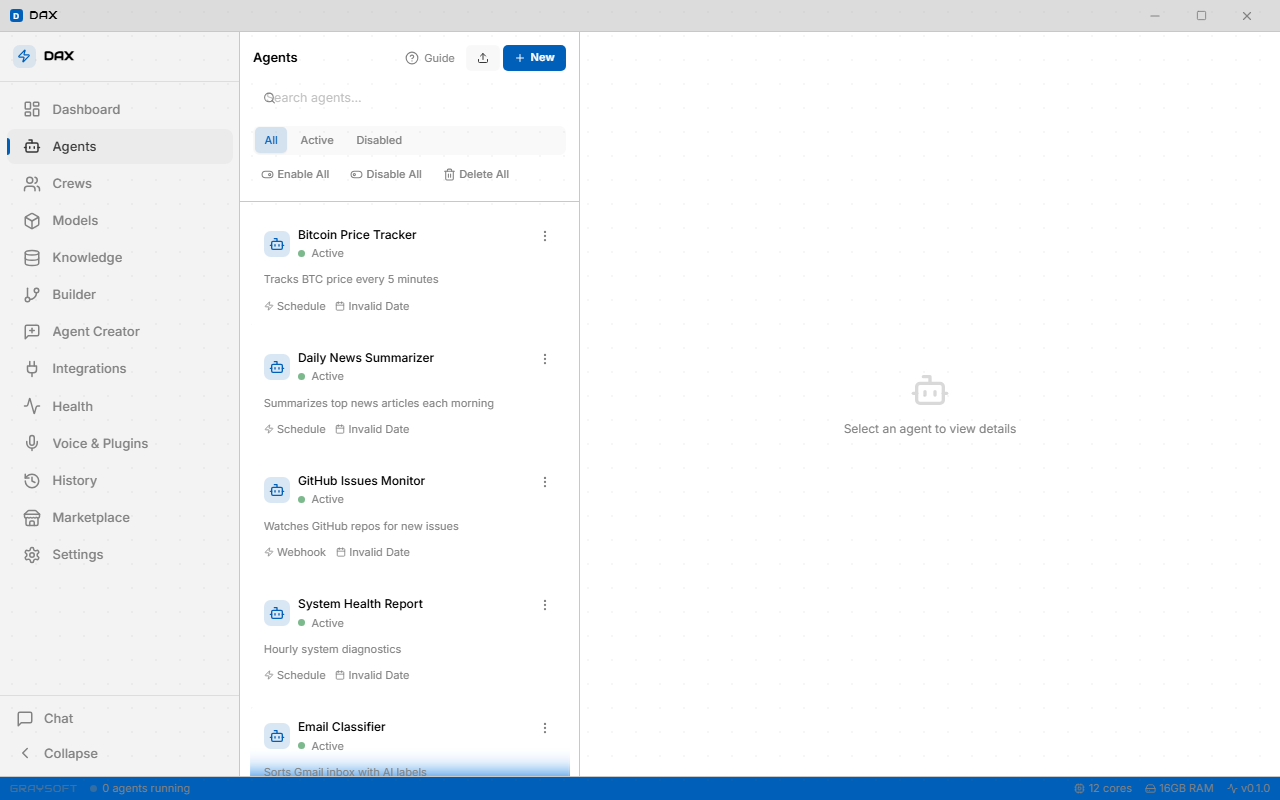
Task: Click the Integrations plug icon
Action: coord(32,369)
